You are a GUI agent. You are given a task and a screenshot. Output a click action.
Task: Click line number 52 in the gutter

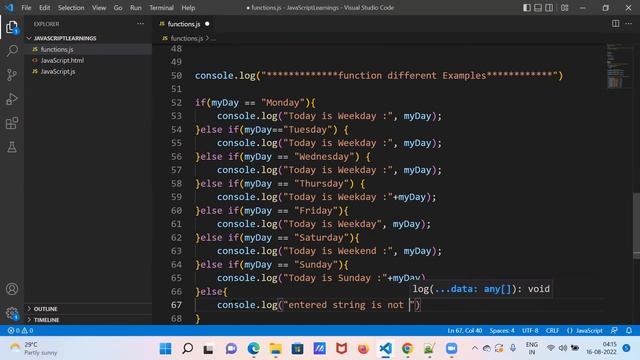[x=176, y=102]
